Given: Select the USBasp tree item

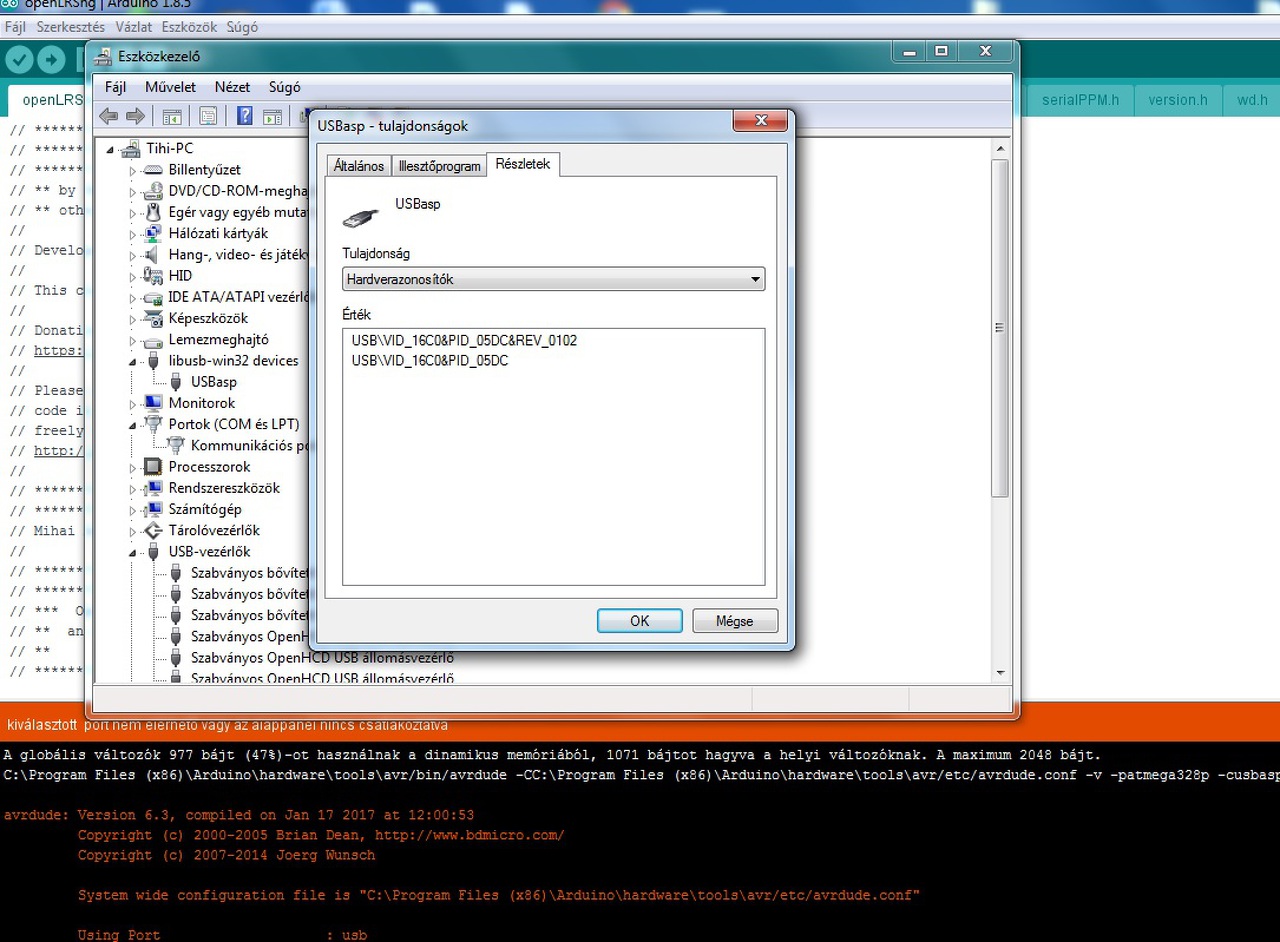Looking at the screenshot, I should (214, 382).
